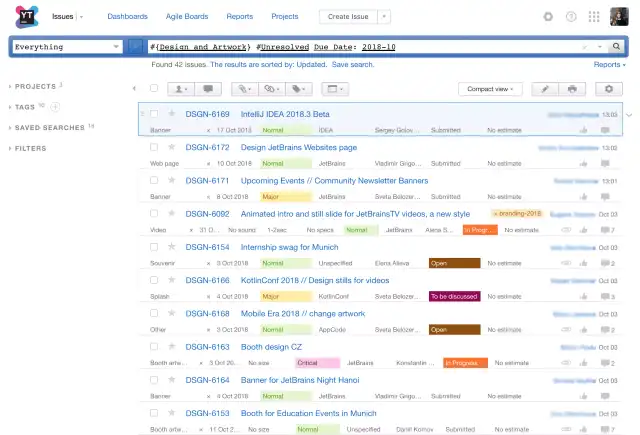Check the DSGN-6172 checkbox

click(154, 147)
